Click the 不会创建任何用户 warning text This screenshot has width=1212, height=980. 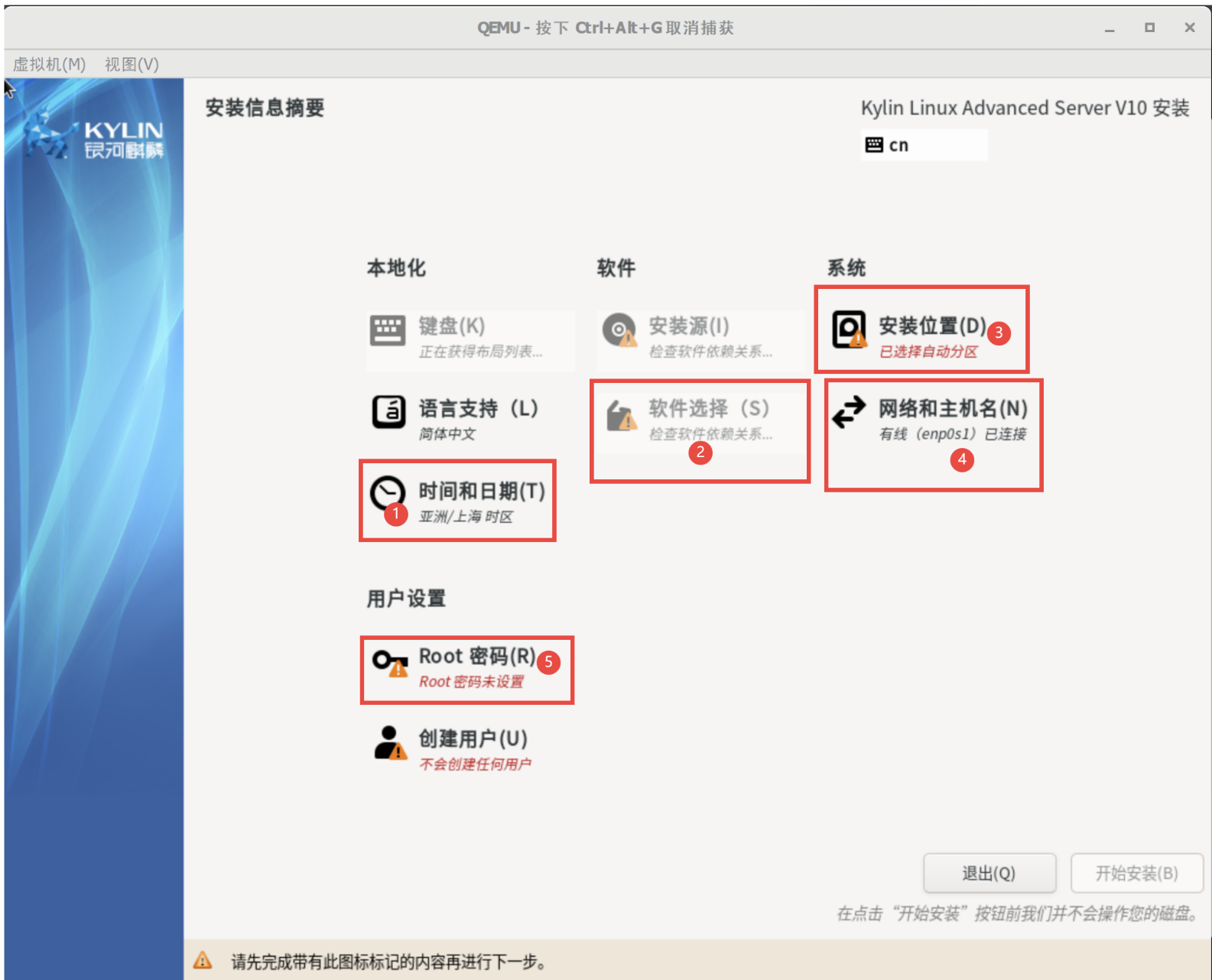tap(475, 764)
